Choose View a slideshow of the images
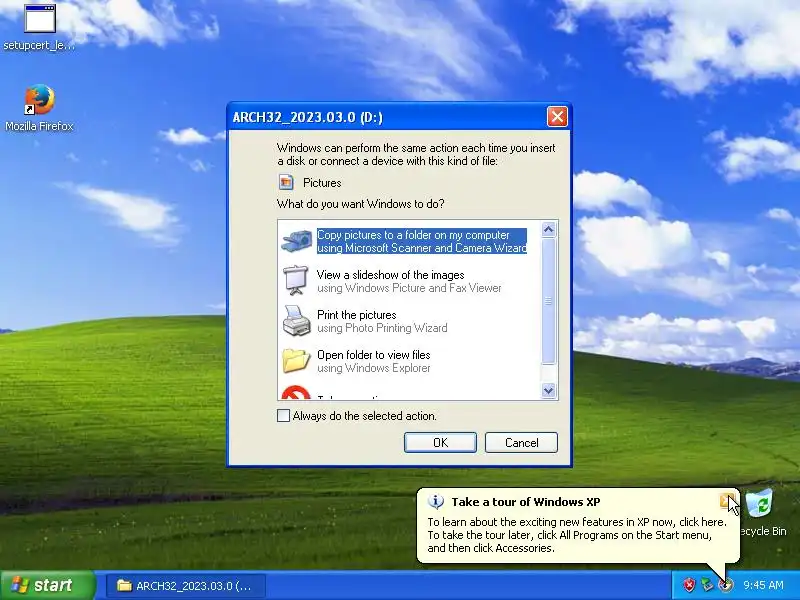Viewport: 800px width, 600px height. pyautogui.click(x=409, y=281)
